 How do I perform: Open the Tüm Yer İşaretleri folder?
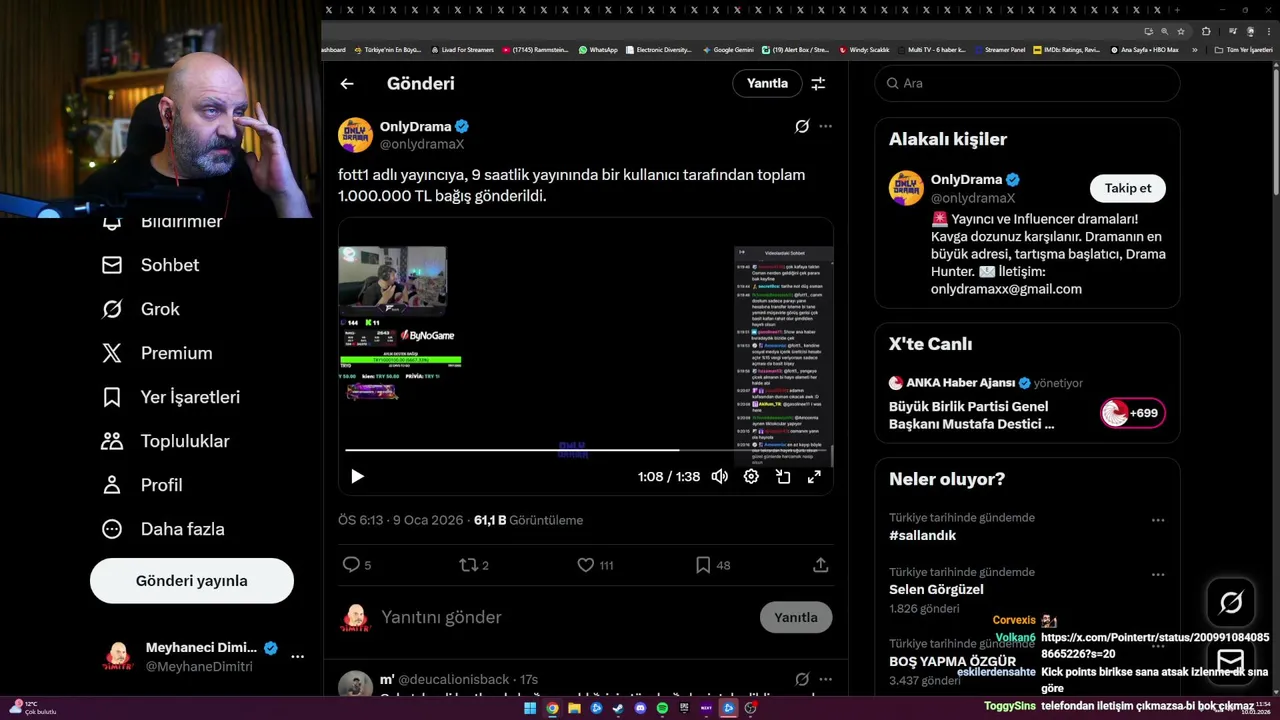coord(1243,49)
